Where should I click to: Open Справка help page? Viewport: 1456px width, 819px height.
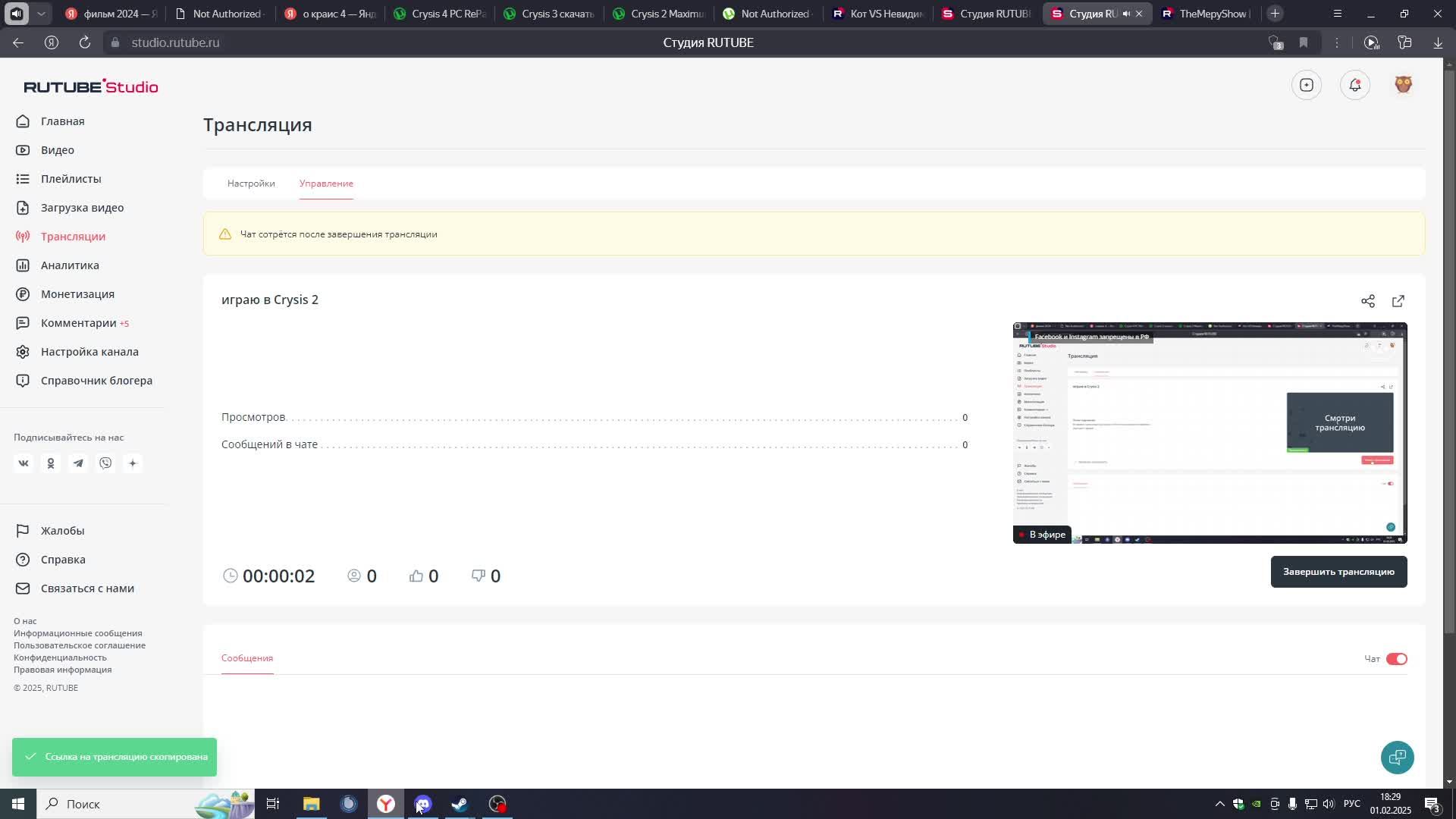point(50,560)
